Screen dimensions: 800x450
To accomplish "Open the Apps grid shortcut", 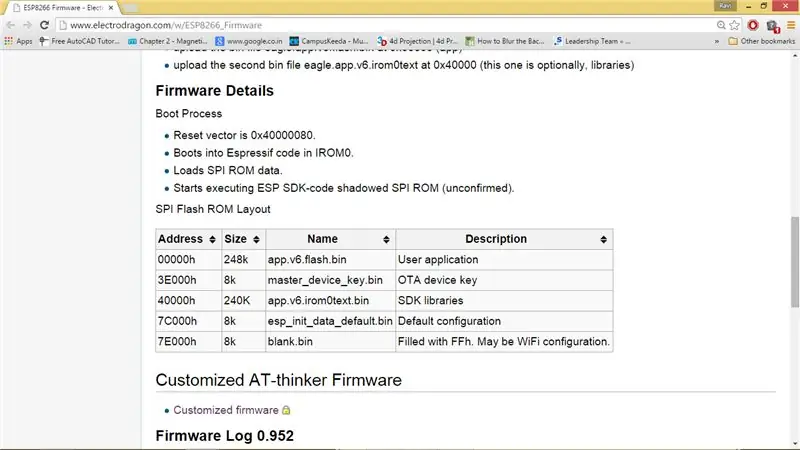I will pyautogui.click(x=18, y=41).
